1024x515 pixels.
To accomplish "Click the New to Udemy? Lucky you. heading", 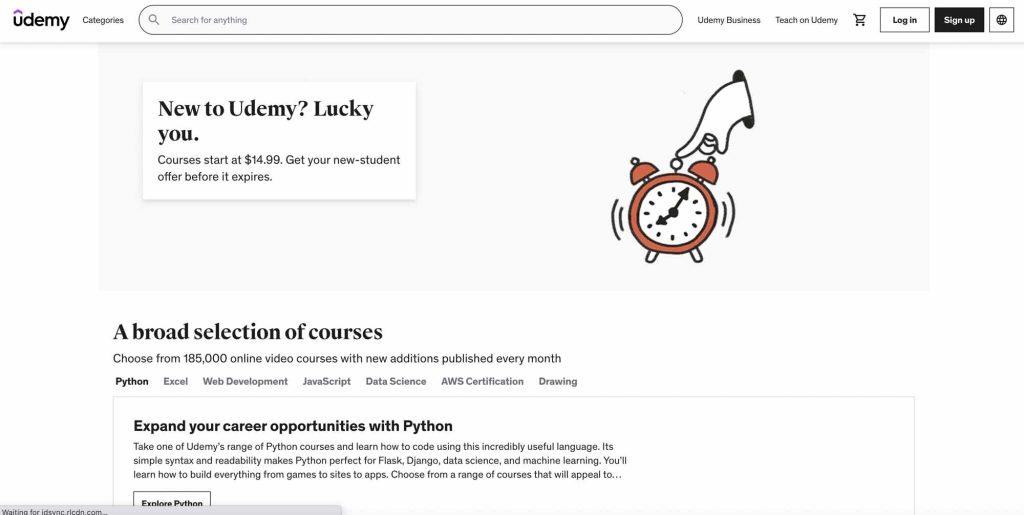I will click(x=266, y=121).
